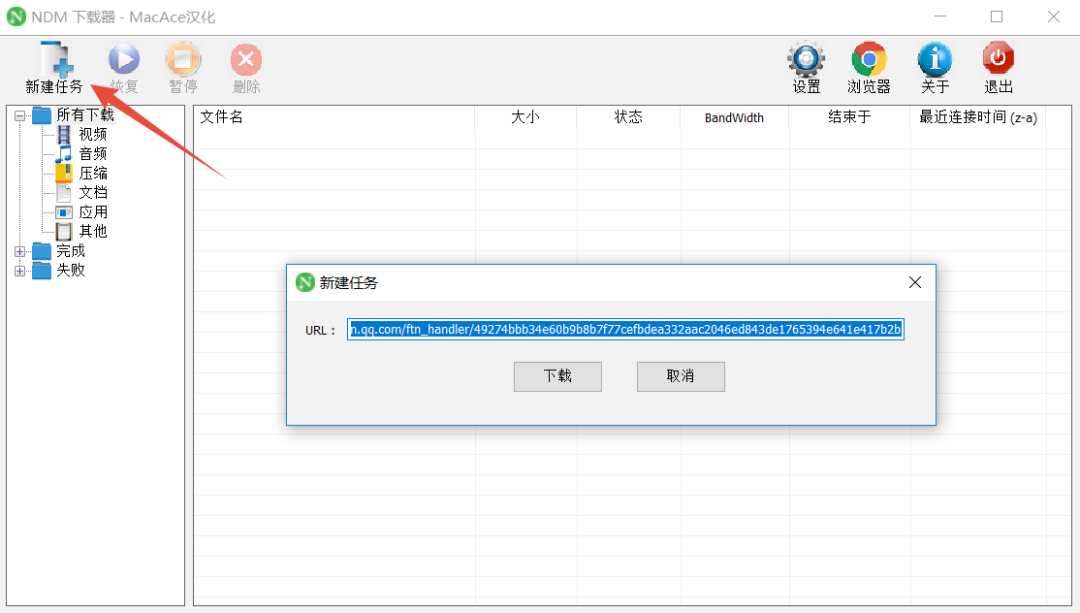Click the 下载 button in dialog
Image resolution: width=1080 pixels, height=613 pixels.
pyautogui.click(x=558, y=376)
